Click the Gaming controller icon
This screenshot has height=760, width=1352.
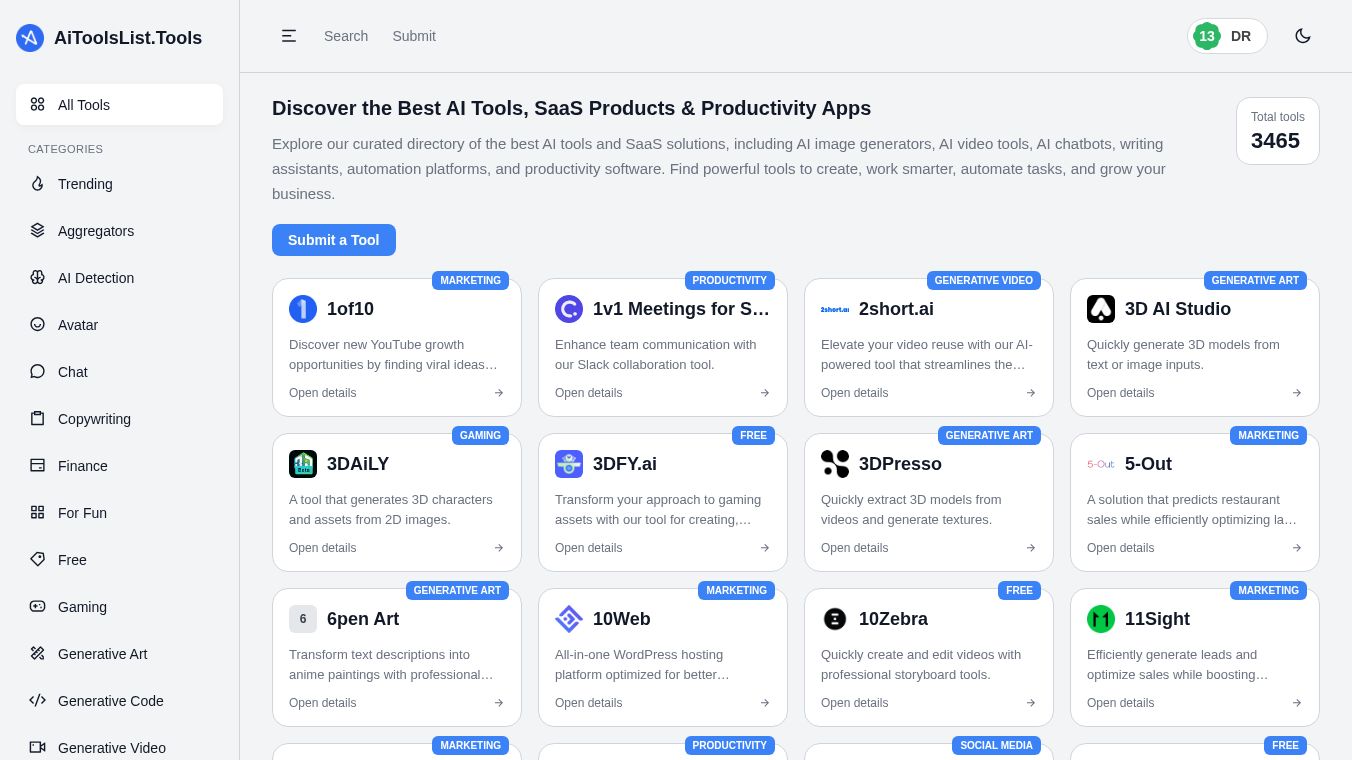tap(37, 607)
